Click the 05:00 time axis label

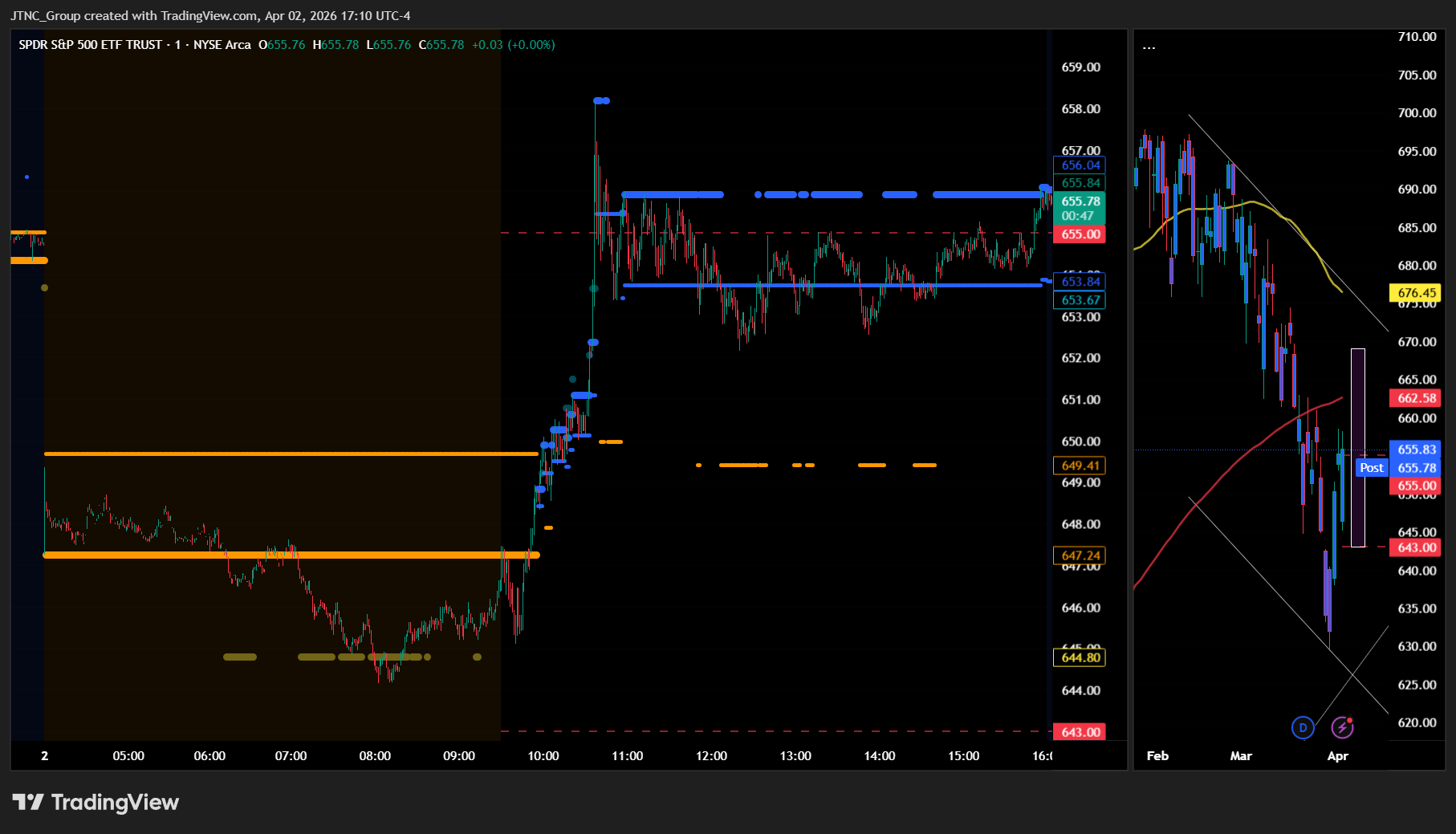point(128,756)
